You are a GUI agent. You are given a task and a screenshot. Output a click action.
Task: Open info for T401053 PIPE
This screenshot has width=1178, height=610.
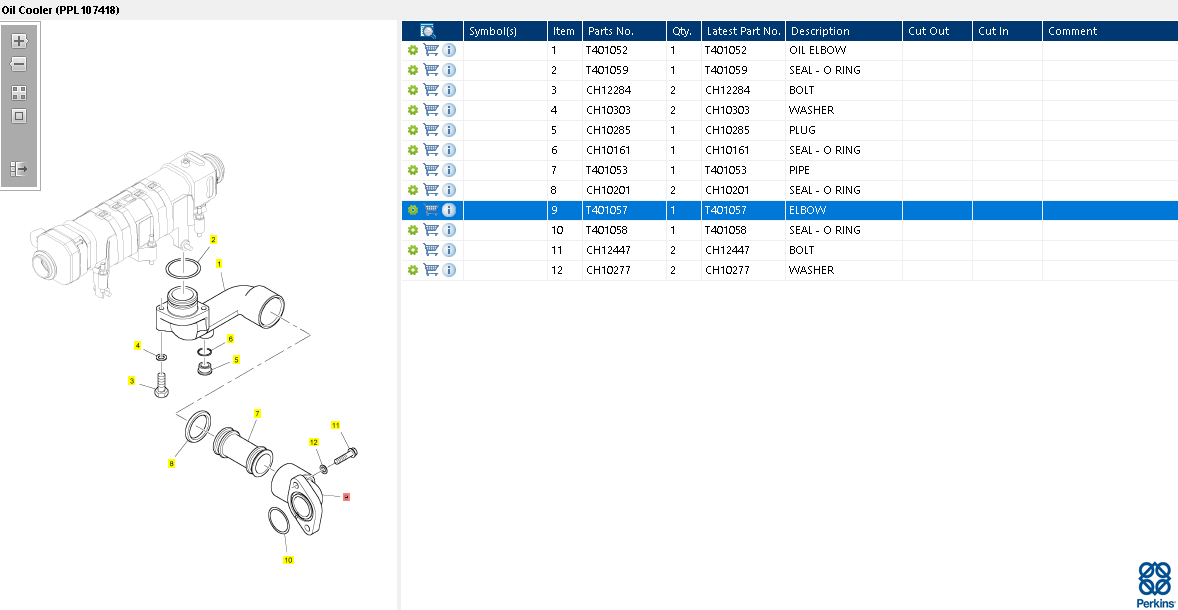click(x=449, y=171)
